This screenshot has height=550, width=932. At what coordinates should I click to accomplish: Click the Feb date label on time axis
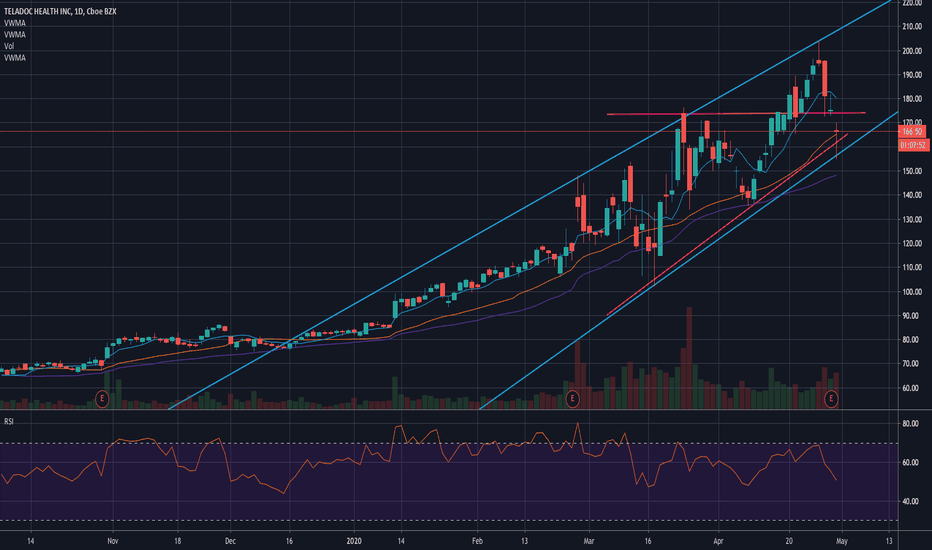(x=477, y=541)
